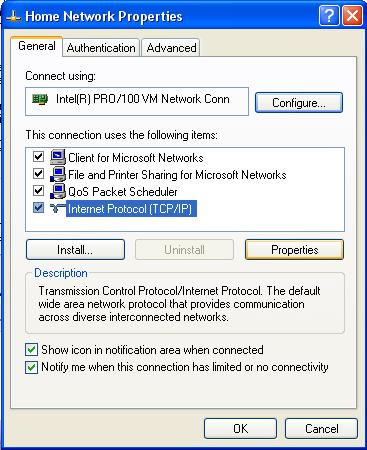The width and height of the screenshot is (367, 450).
Task: Click the QoS Packet Scheduler icon
Action: tap(58, 191)
